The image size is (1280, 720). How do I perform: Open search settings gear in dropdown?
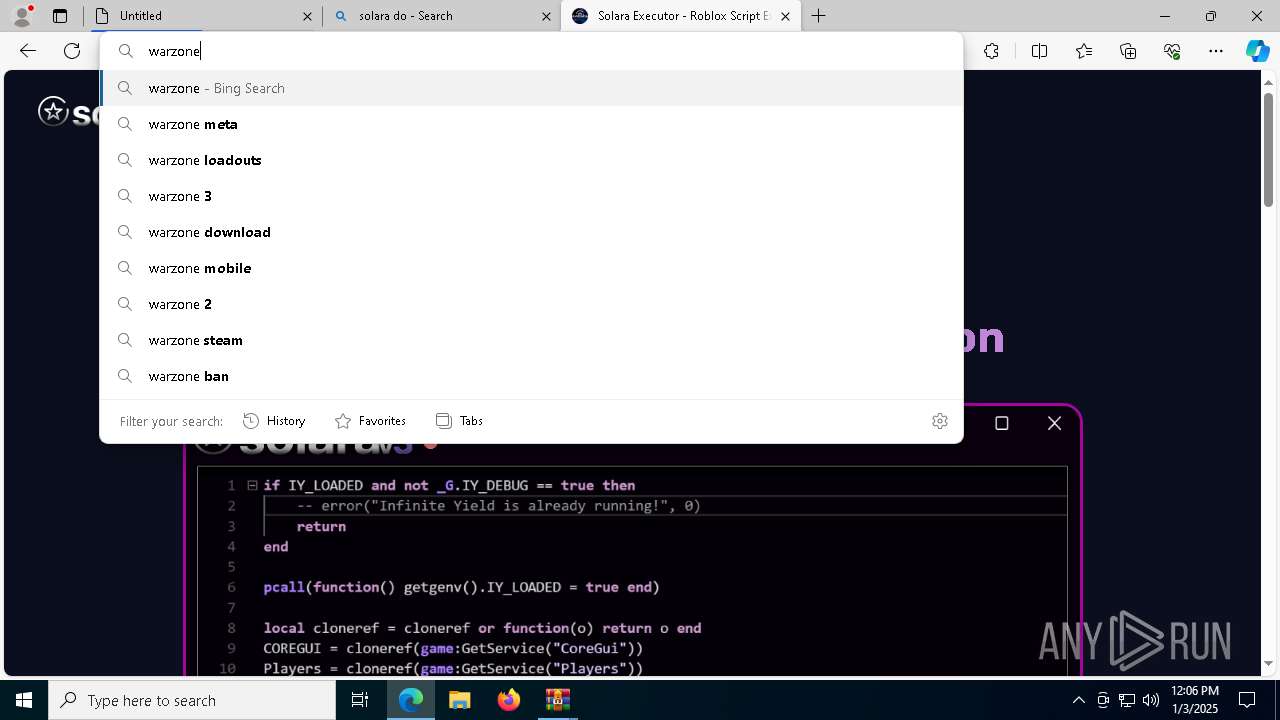939,421
